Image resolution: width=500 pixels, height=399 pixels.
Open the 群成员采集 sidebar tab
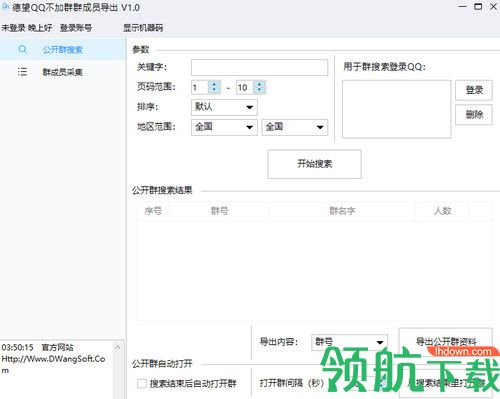click(x=63, y=72)
